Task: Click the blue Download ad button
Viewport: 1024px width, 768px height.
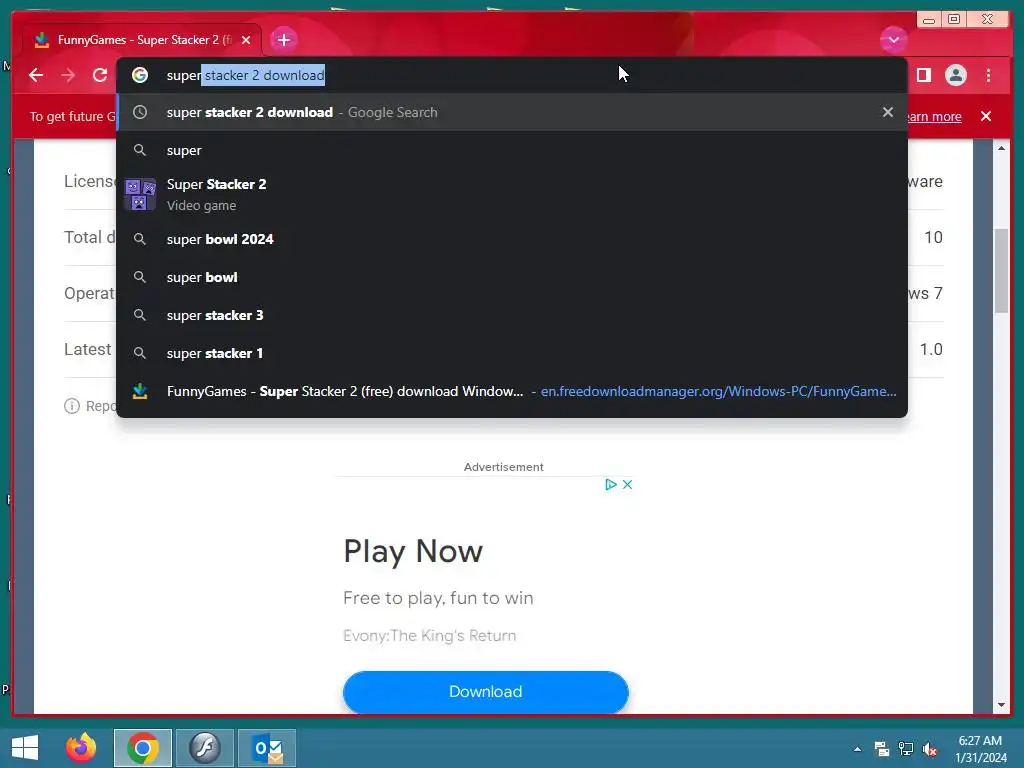Action: [485, 692]
